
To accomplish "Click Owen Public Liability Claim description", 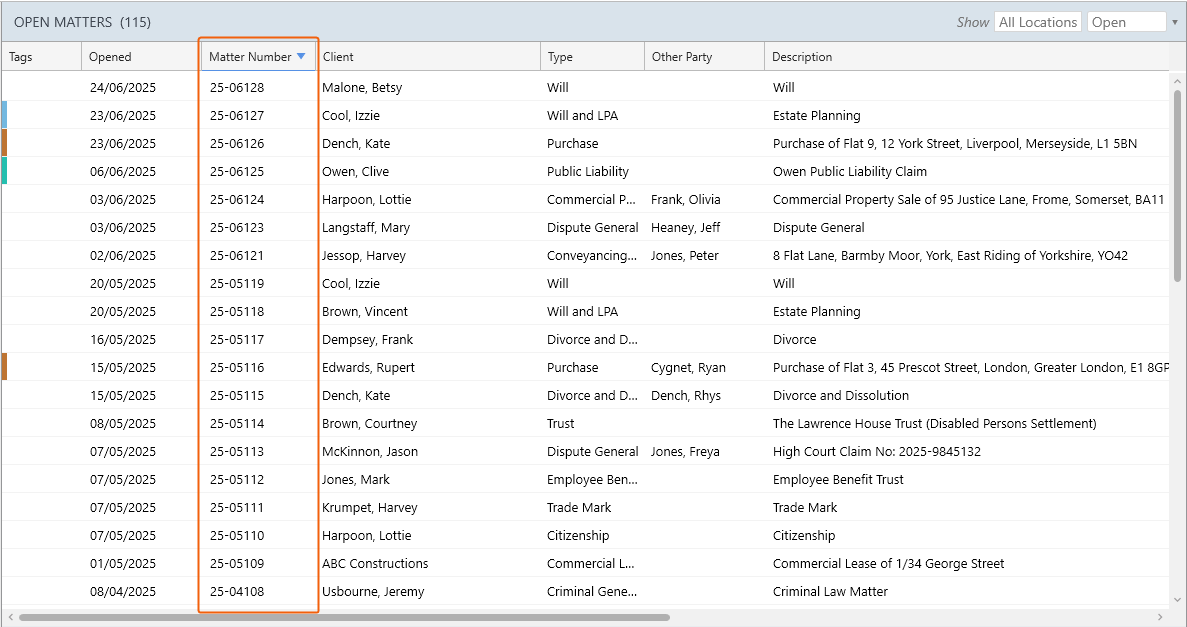I will [849, 171].
